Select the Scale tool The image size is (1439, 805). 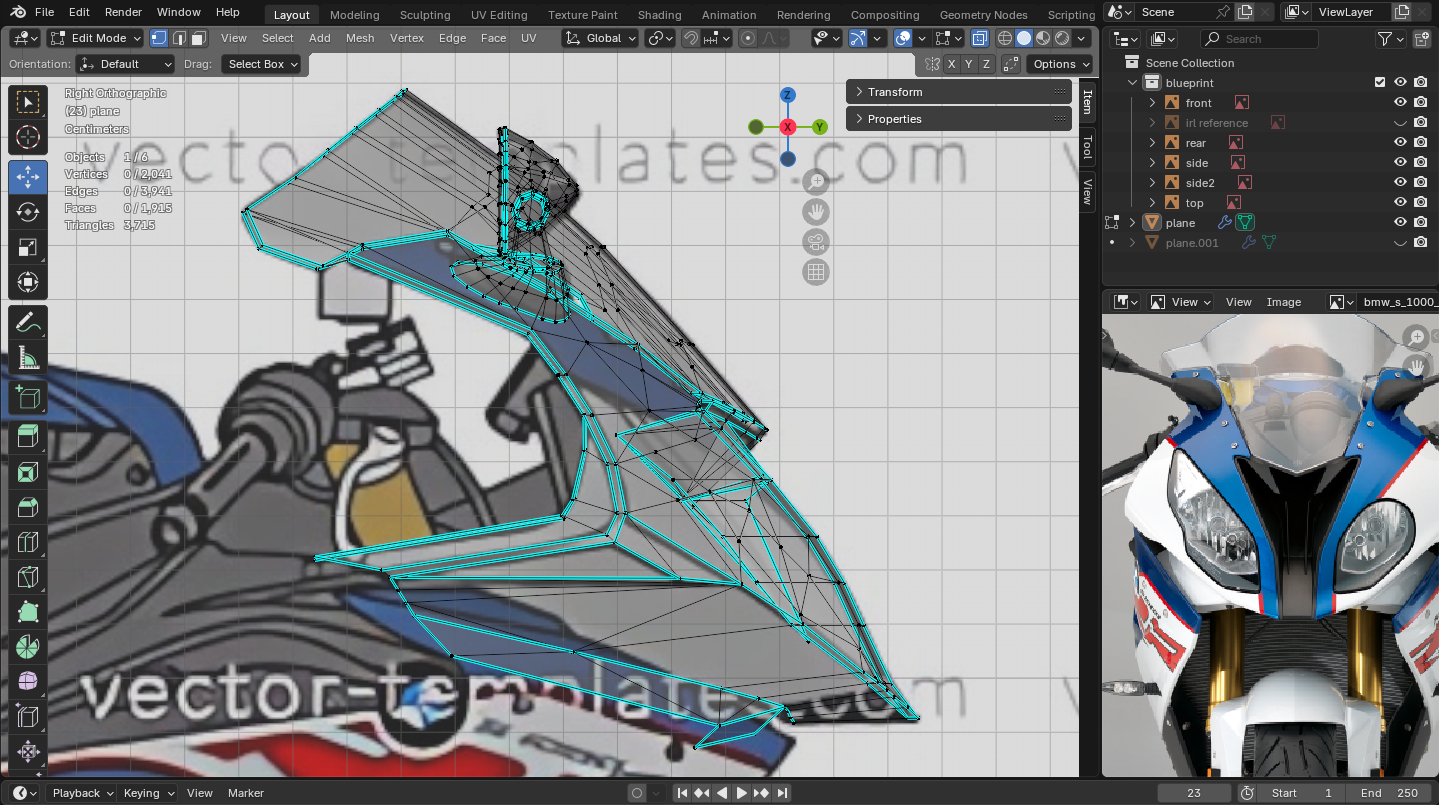(x=28, y=247)
